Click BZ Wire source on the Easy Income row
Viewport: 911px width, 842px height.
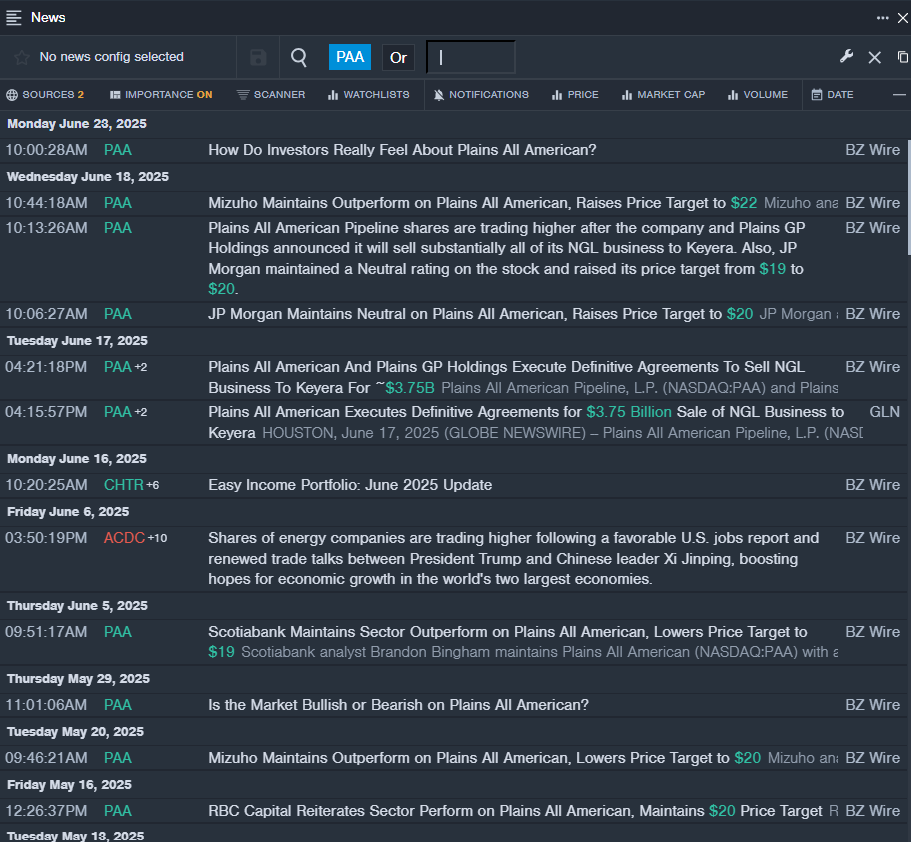tap(873, 485)
